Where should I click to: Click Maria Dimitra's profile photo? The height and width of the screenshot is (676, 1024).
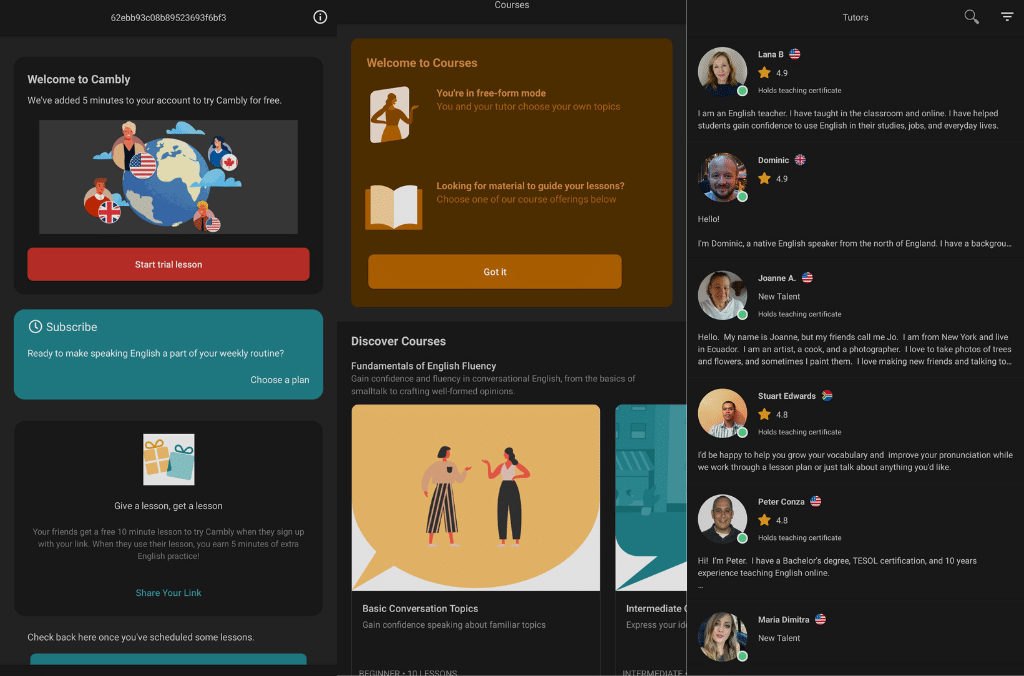click(722, 636)
